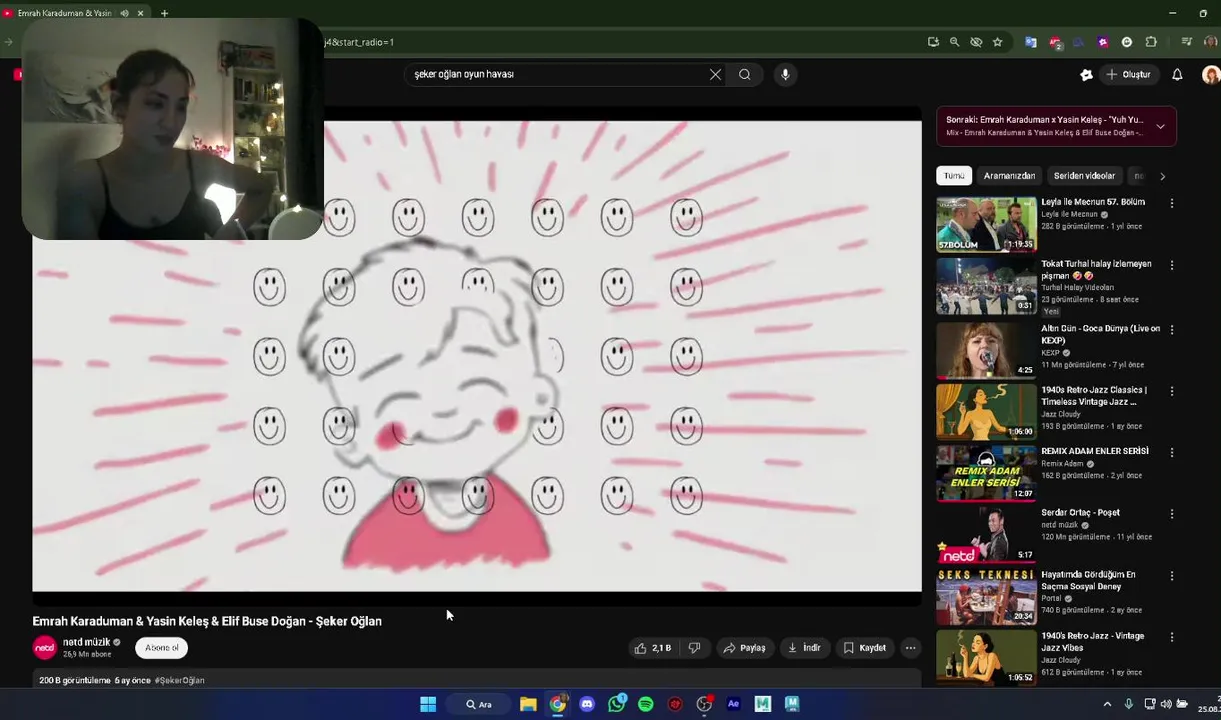Open netd müzik channel avatar

45,648
